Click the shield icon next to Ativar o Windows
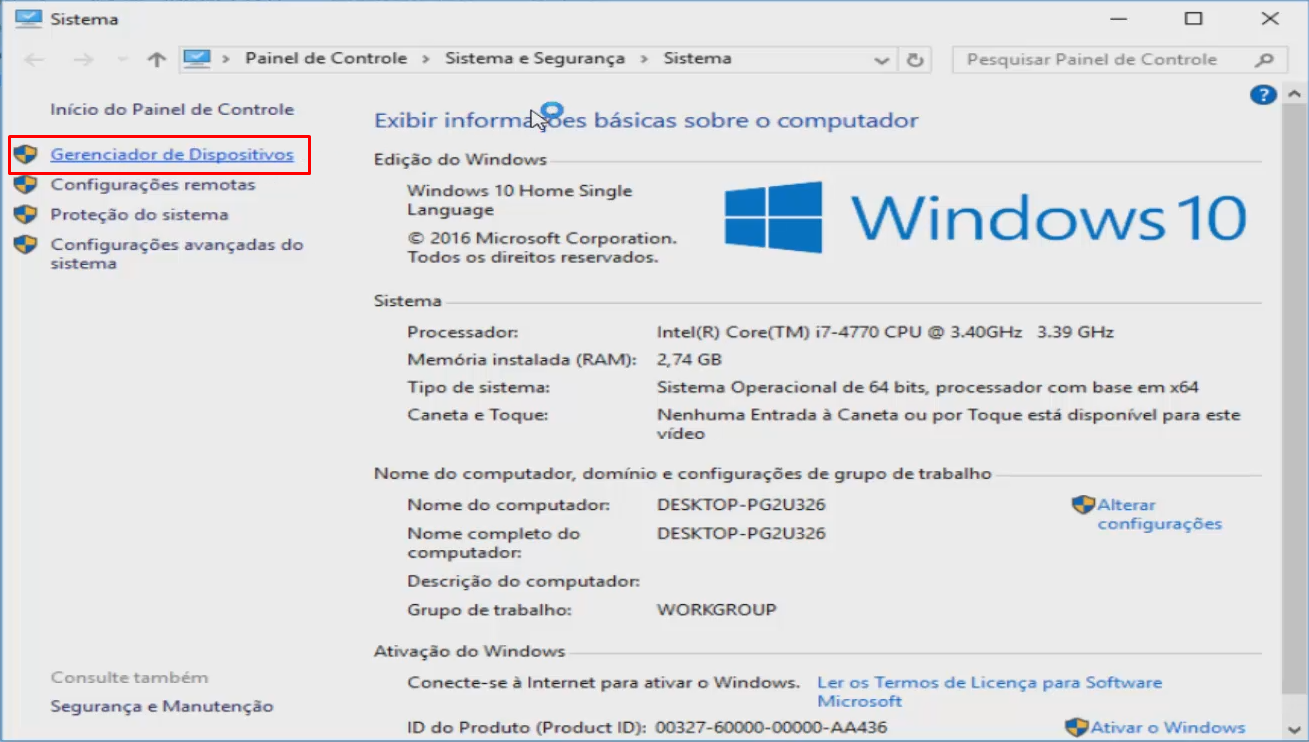The height and width of the screenshot is (742, 1309). click(1077, 728)
